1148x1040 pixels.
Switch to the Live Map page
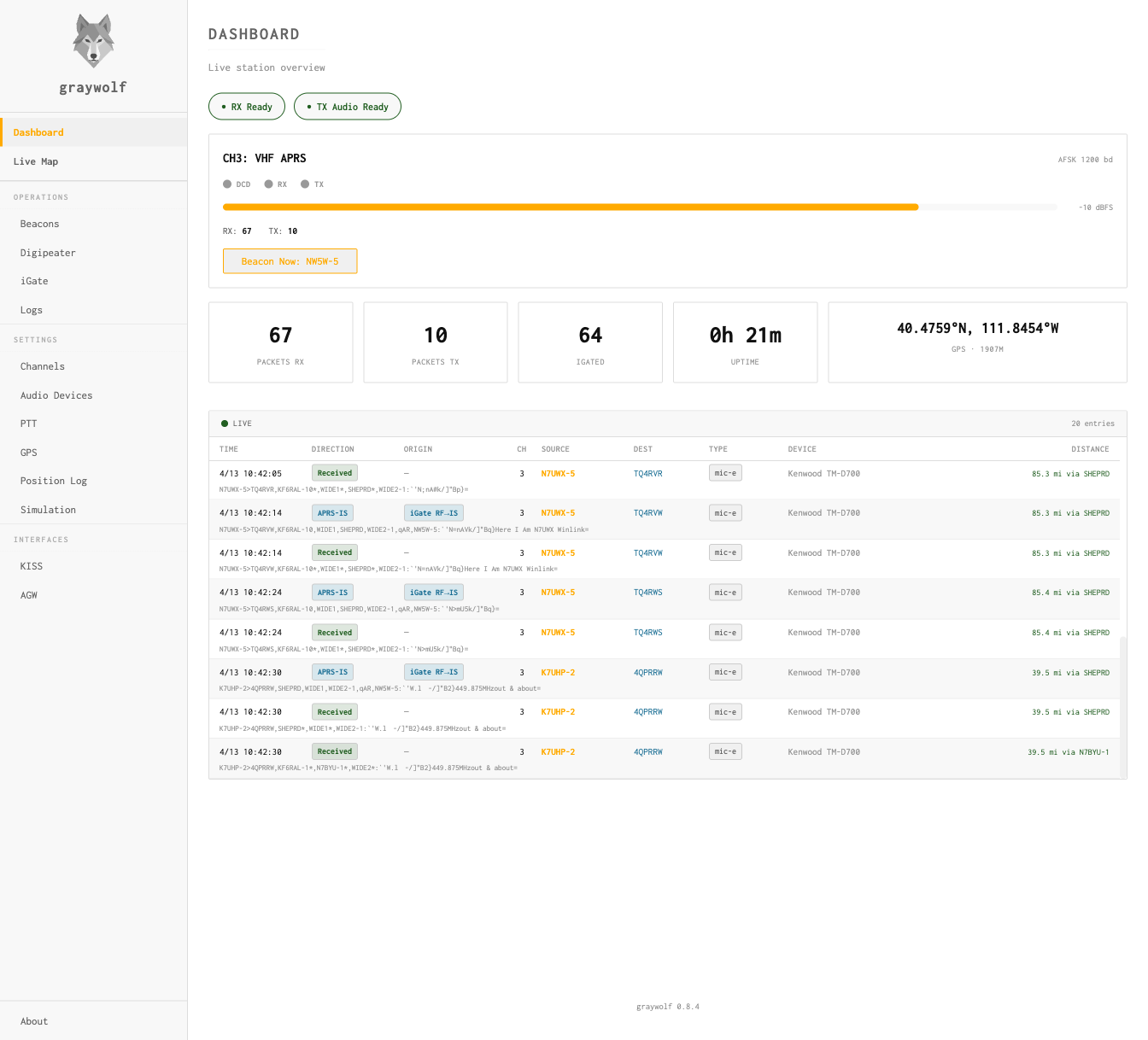tap(36, 161)
